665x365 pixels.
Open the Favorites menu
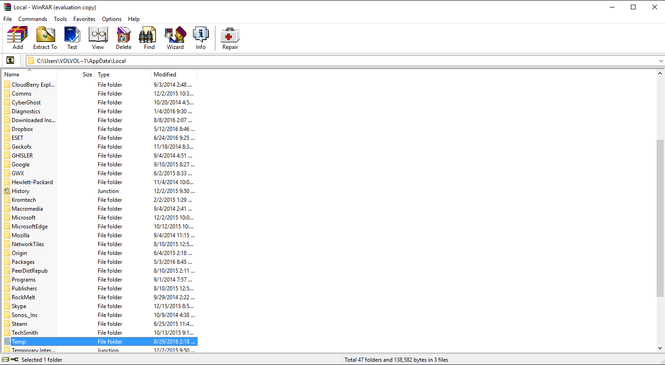click(x=84, y=19)
